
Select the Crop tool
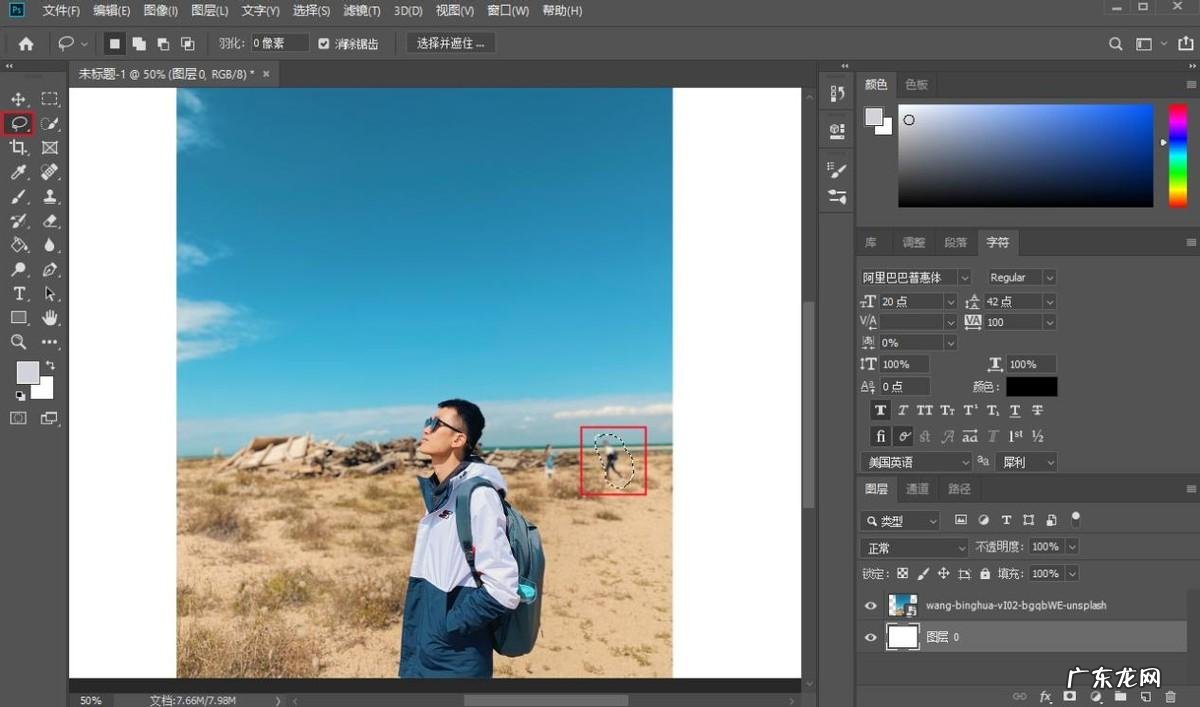pyautogui.click(x=18, y=147)
